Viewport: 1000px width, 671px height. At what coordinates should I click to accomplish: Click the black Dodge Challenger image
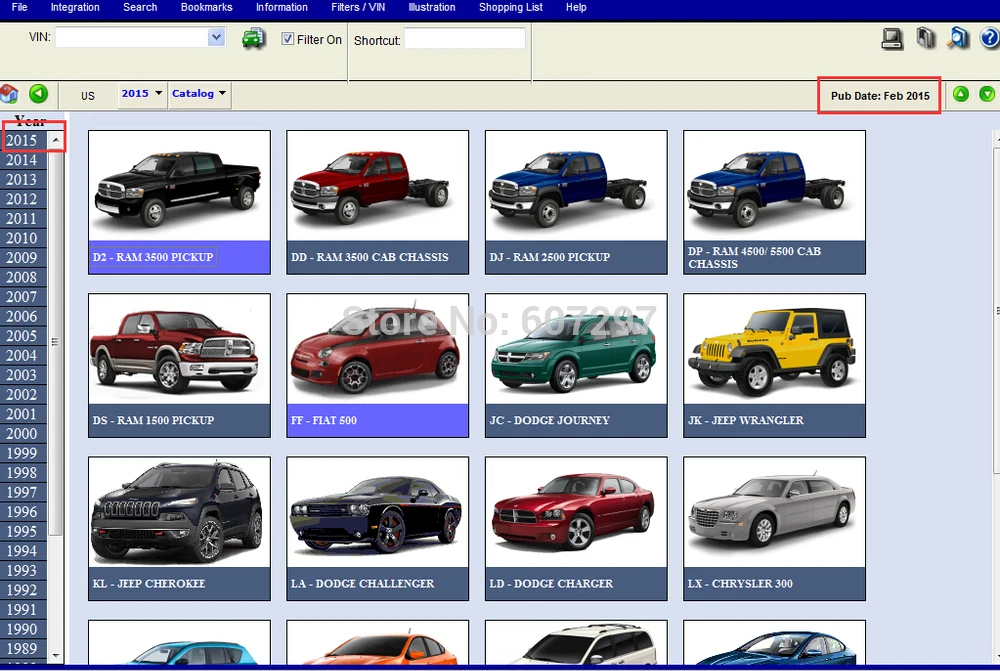(378, 512)
